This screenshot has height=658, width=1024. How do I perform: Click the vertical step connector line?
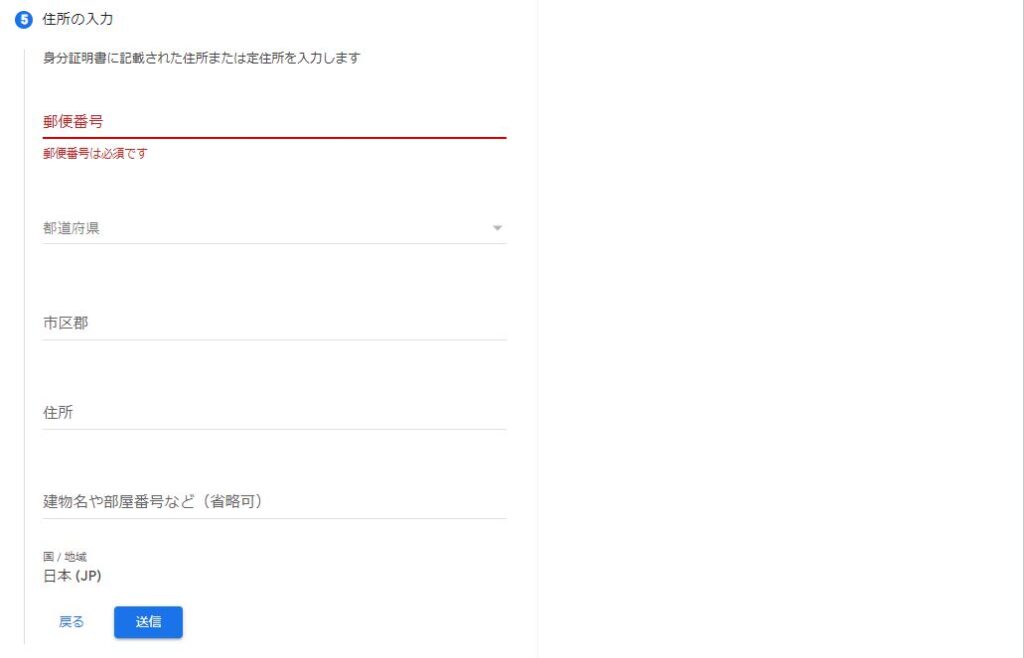[x=24, y=346]
